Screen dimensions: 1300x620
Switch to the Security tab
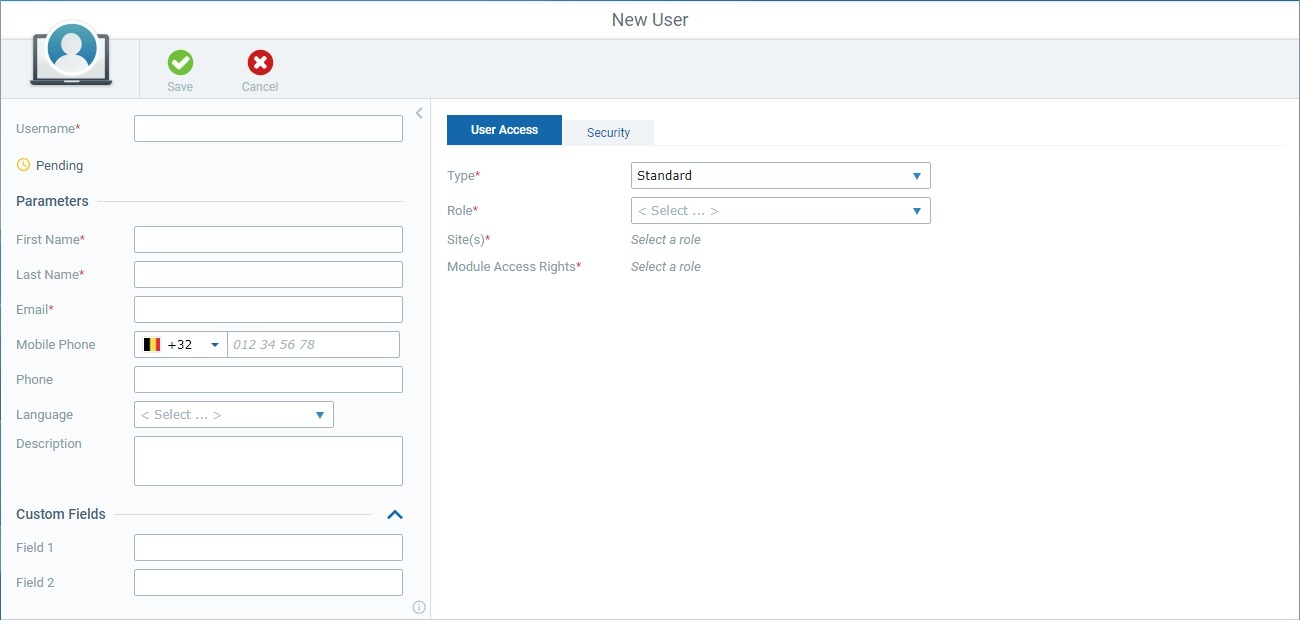(x=608, y=132)
